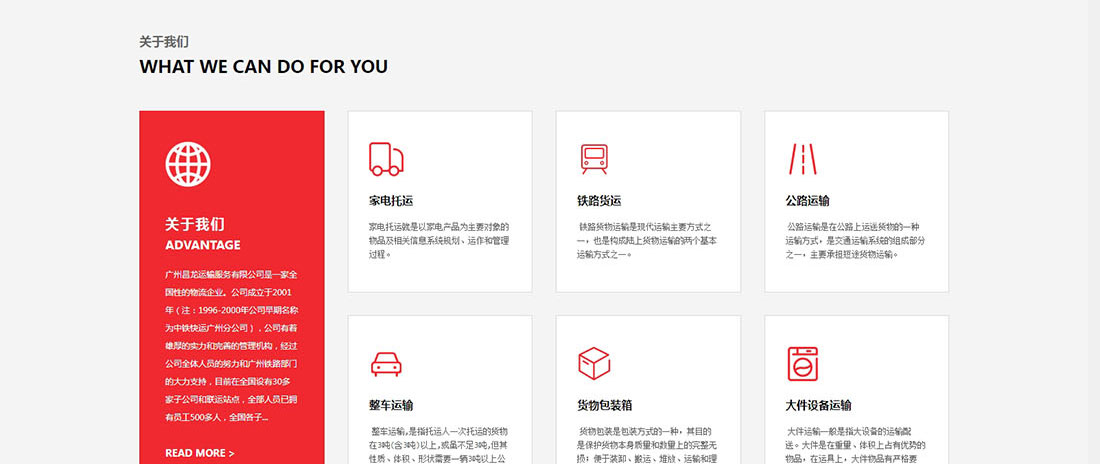The image size is (1100, 464).
Task: Click the red highway road icon
Action: [803, 159]
